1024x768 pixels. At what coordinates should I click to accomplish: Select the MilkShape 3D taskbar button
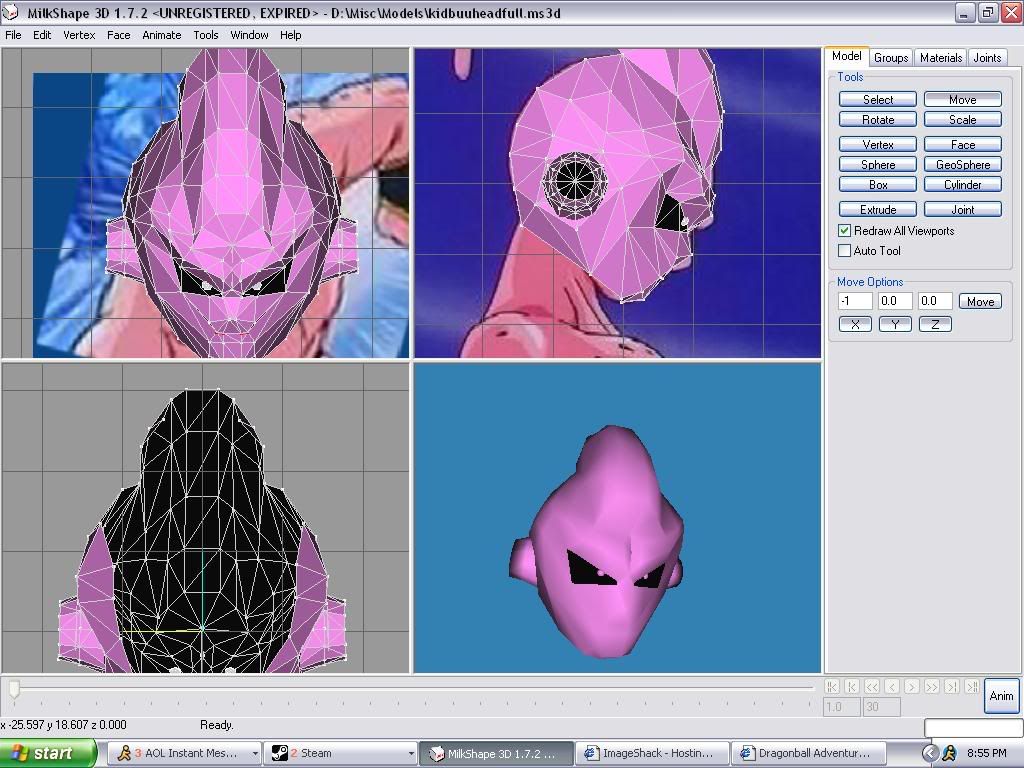coord(496,753)
